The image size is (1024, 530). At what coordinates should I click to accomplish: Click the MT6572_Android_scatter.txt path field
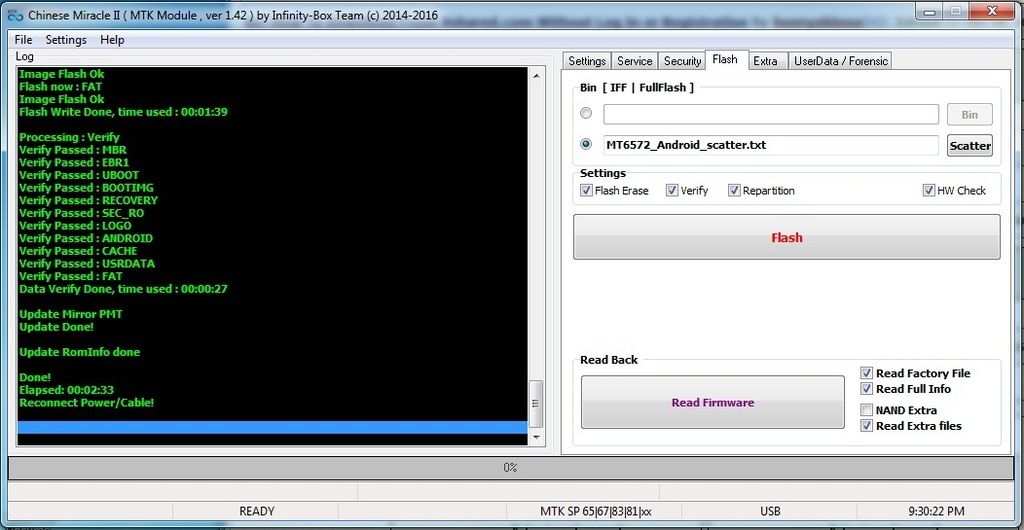(770, 145)
